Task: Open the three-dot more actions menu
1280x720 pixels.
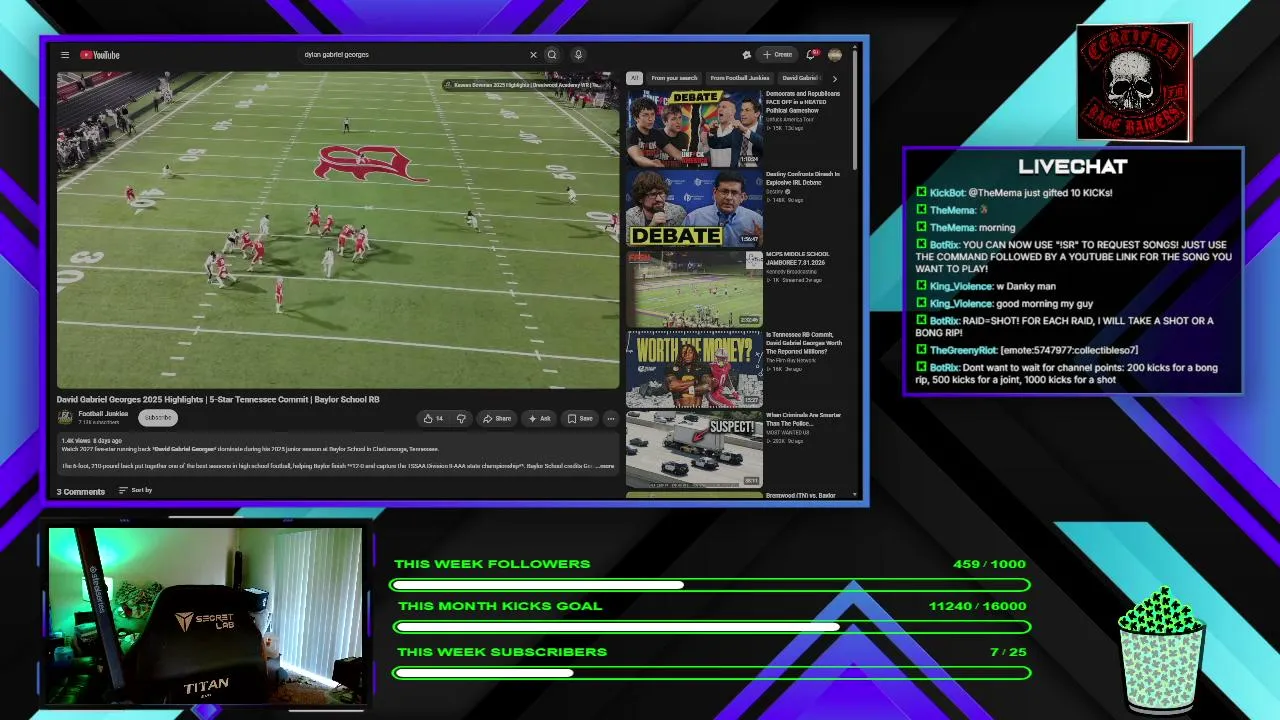Action: coord(611,419)
